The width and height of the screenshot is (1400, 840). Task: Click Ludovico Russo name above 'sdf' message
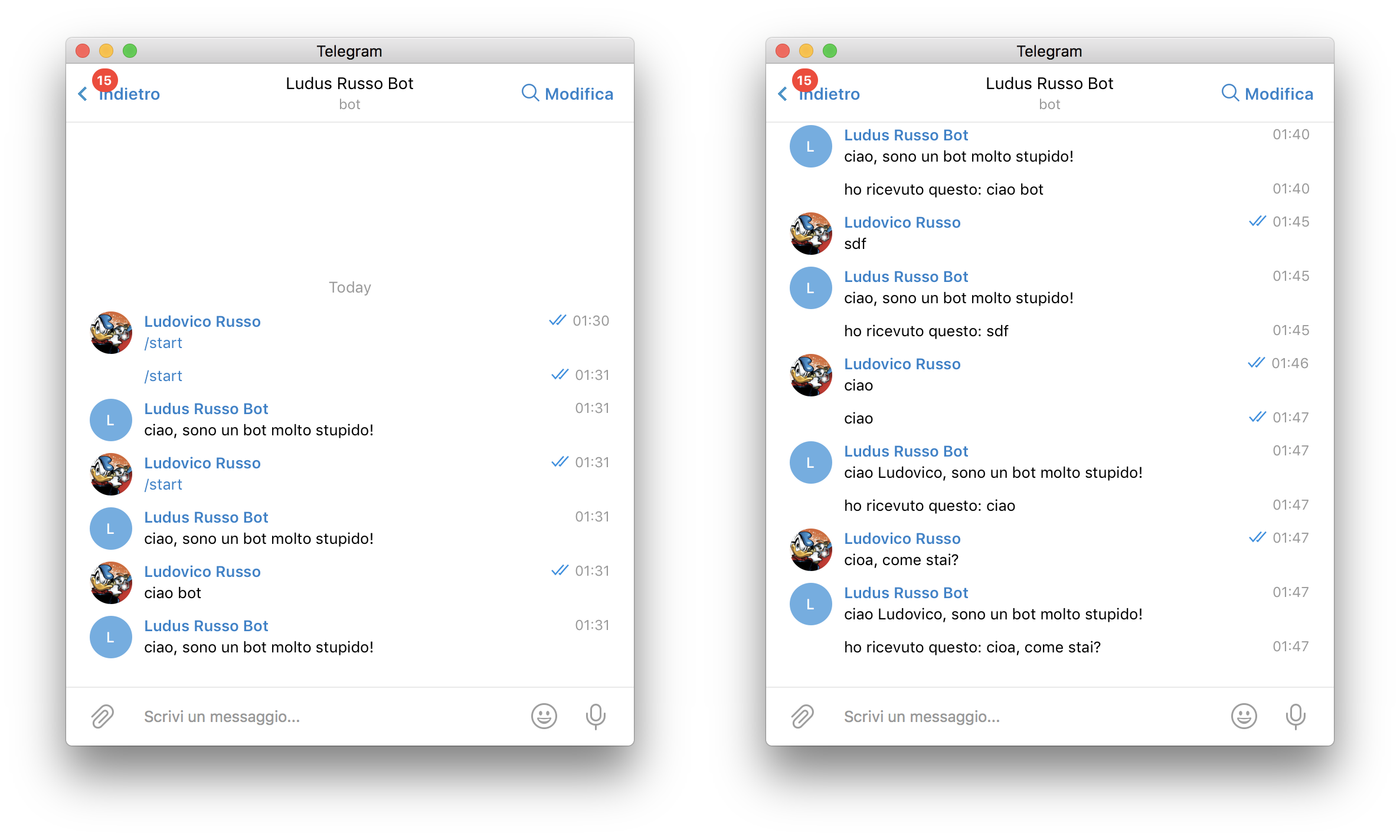902,222
